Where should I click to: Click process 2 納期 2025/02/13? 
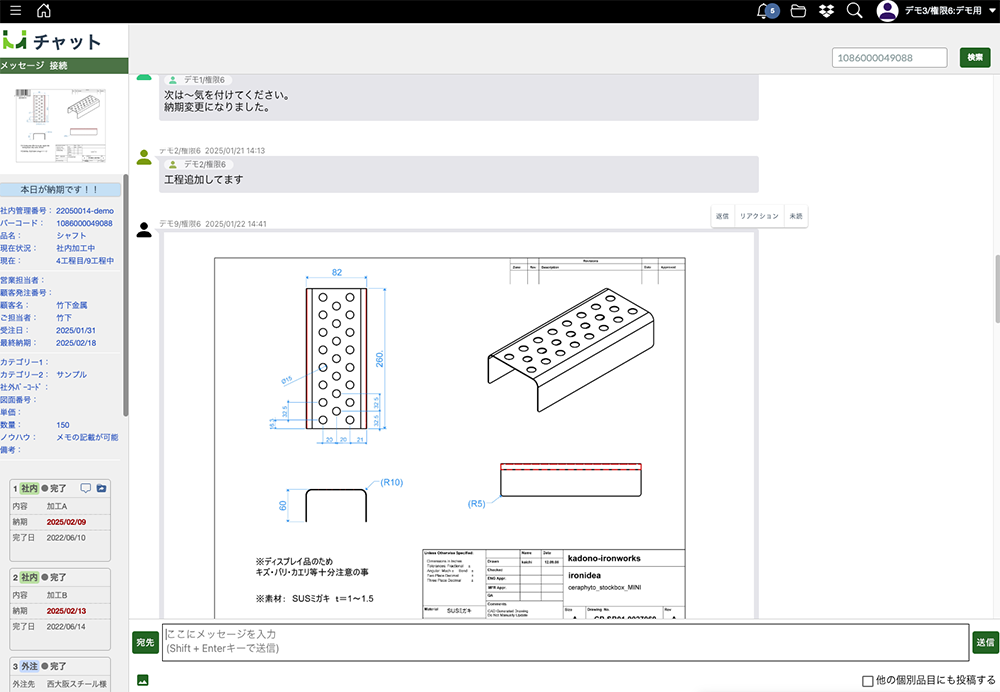(x=66, y=611)
